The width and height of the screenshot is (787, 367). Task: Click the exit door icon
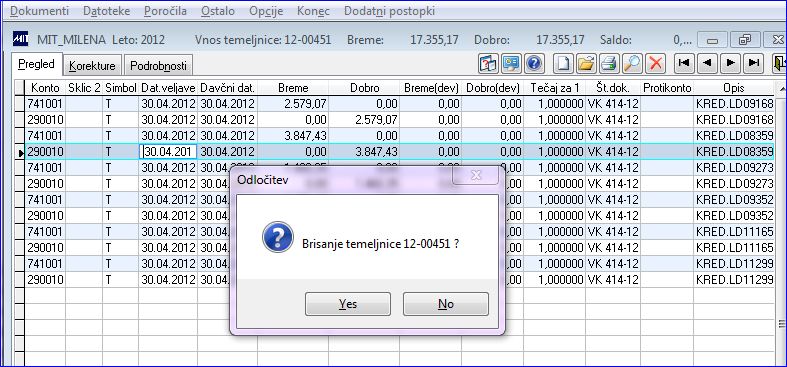point(779,63)
